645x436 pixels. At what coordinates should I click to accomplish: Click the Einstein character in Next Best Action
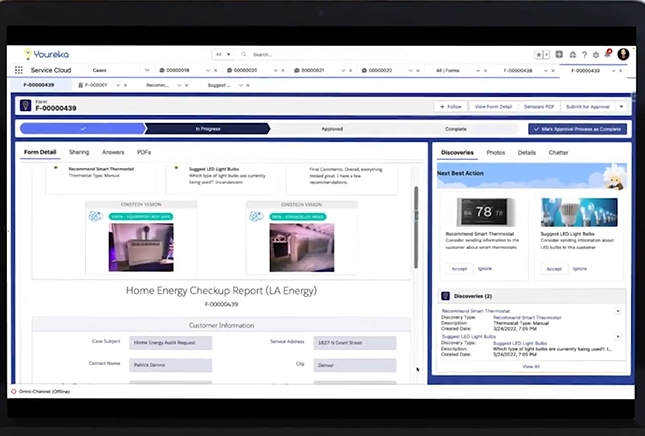pyautogui.click(x=614, y=177)
